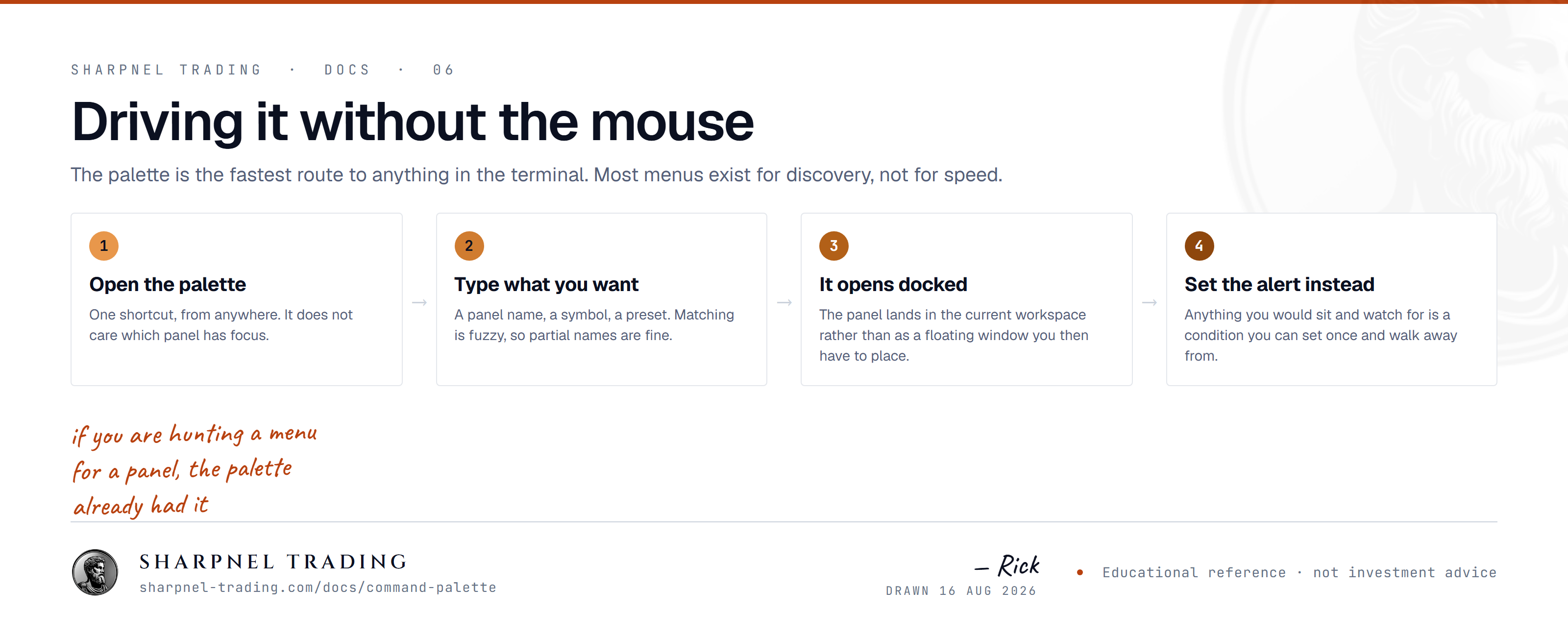Viewport: 1568px width, 637px height.
Task: Select the 'It opens docked' heading
Action: [893, 284]
